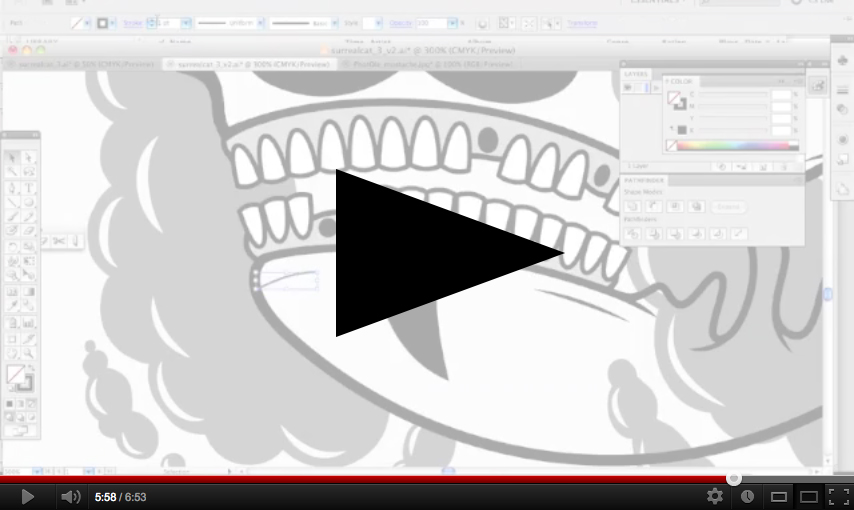Click the Expand button in Pathfinder
The height and width of the screenshot is (510, 854).
coord(728,207)
